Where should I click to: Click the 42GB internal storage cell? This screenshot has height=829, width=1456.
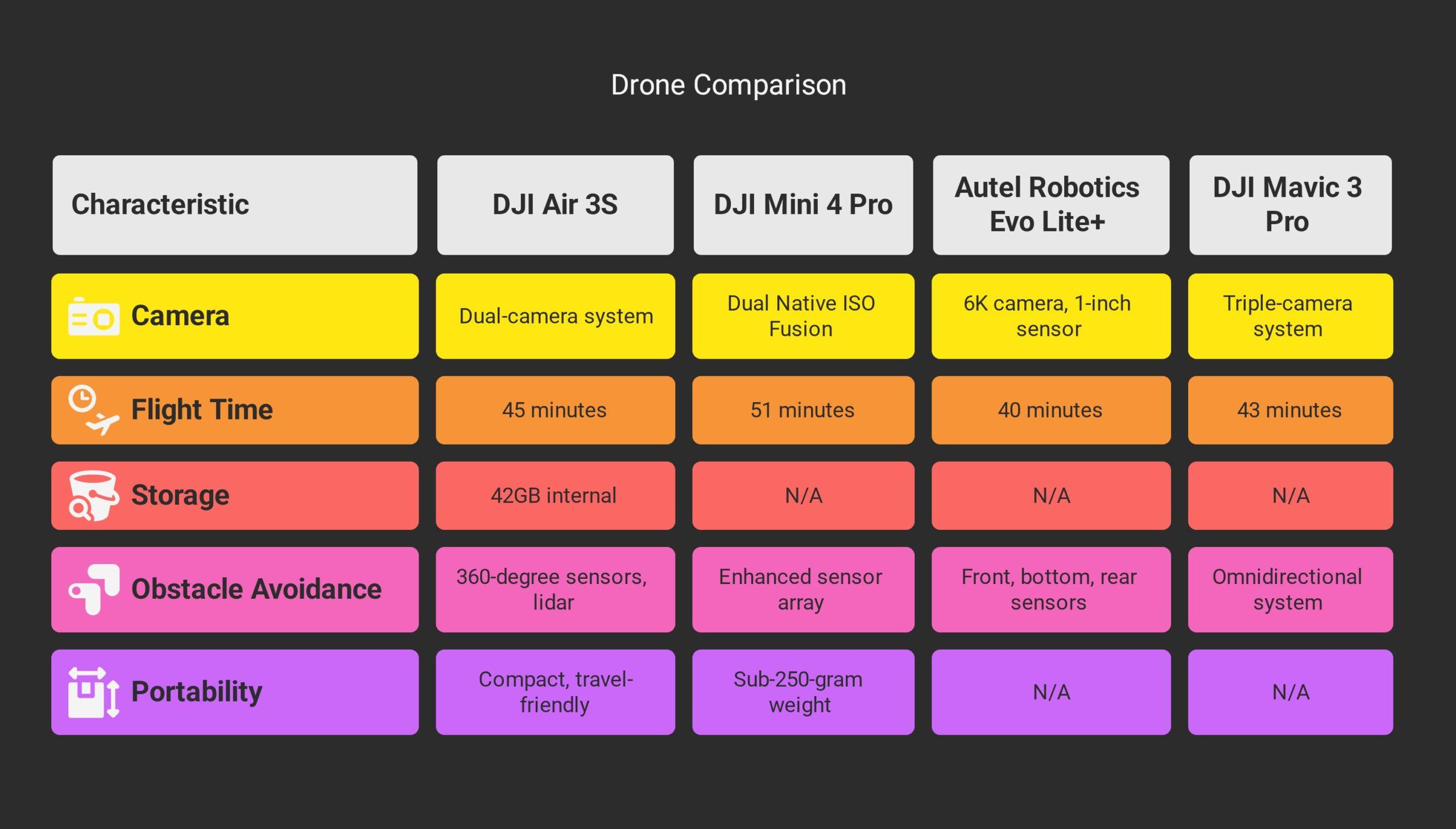click(555, 495)
